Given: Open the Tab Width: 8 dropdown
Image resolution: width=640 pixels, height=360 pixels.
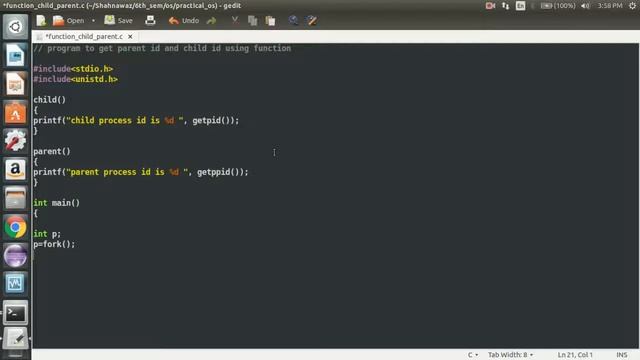Looking at the screenshot, I should [510, 355].
